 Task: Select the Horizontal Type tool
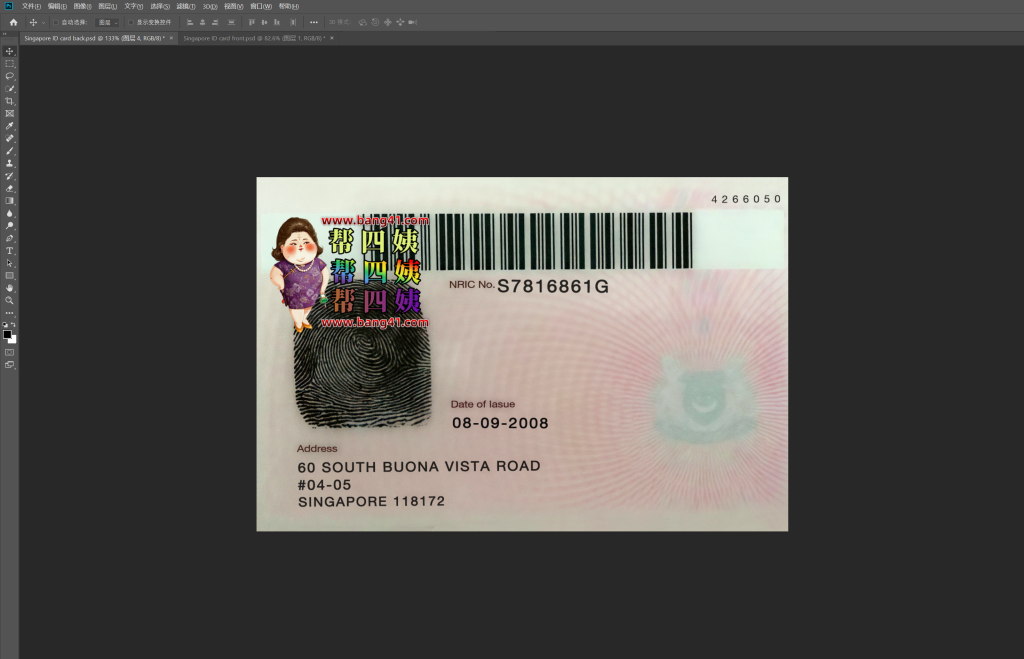pos(9,250)
